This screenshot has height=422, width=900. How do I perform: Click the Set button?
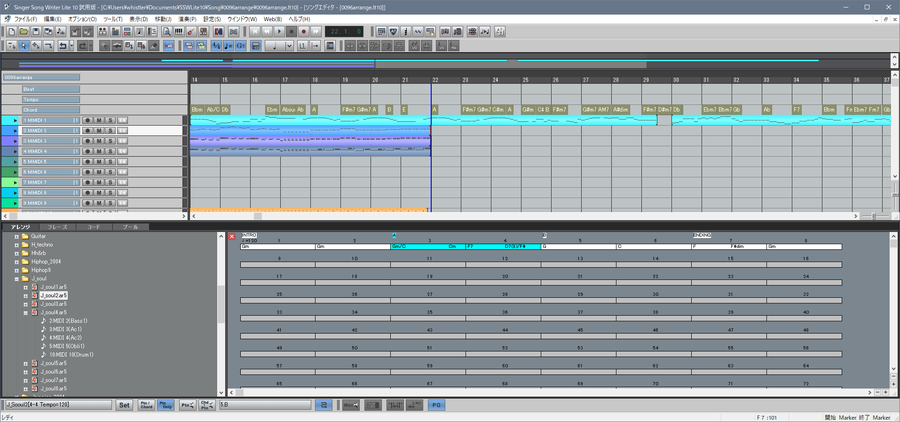tap(124, 405)
